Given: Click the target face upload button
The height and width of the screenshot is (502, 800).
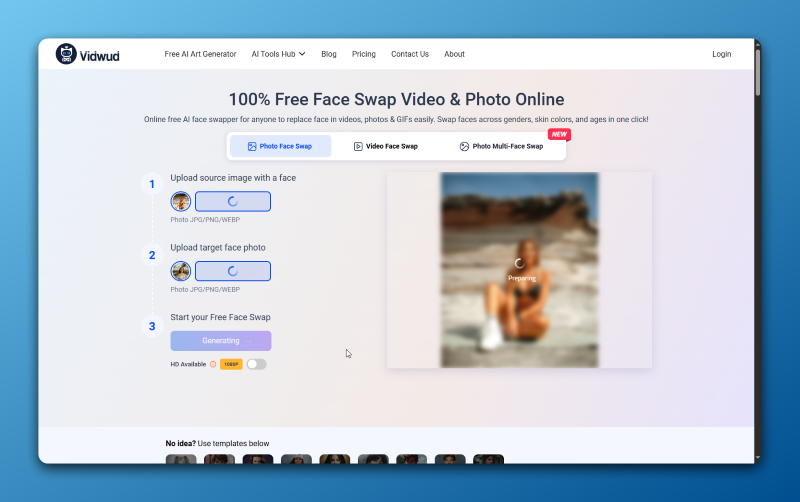Looking at the screenshot, I should pyautogui.click(x=233, y=271).
